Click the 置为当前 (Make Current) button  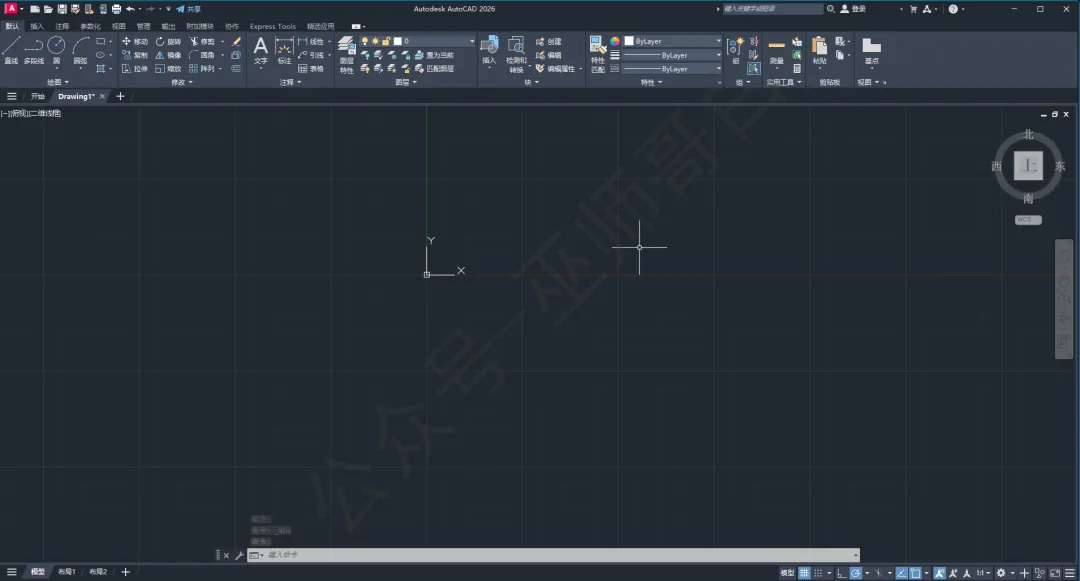click(x=435, y=55)
